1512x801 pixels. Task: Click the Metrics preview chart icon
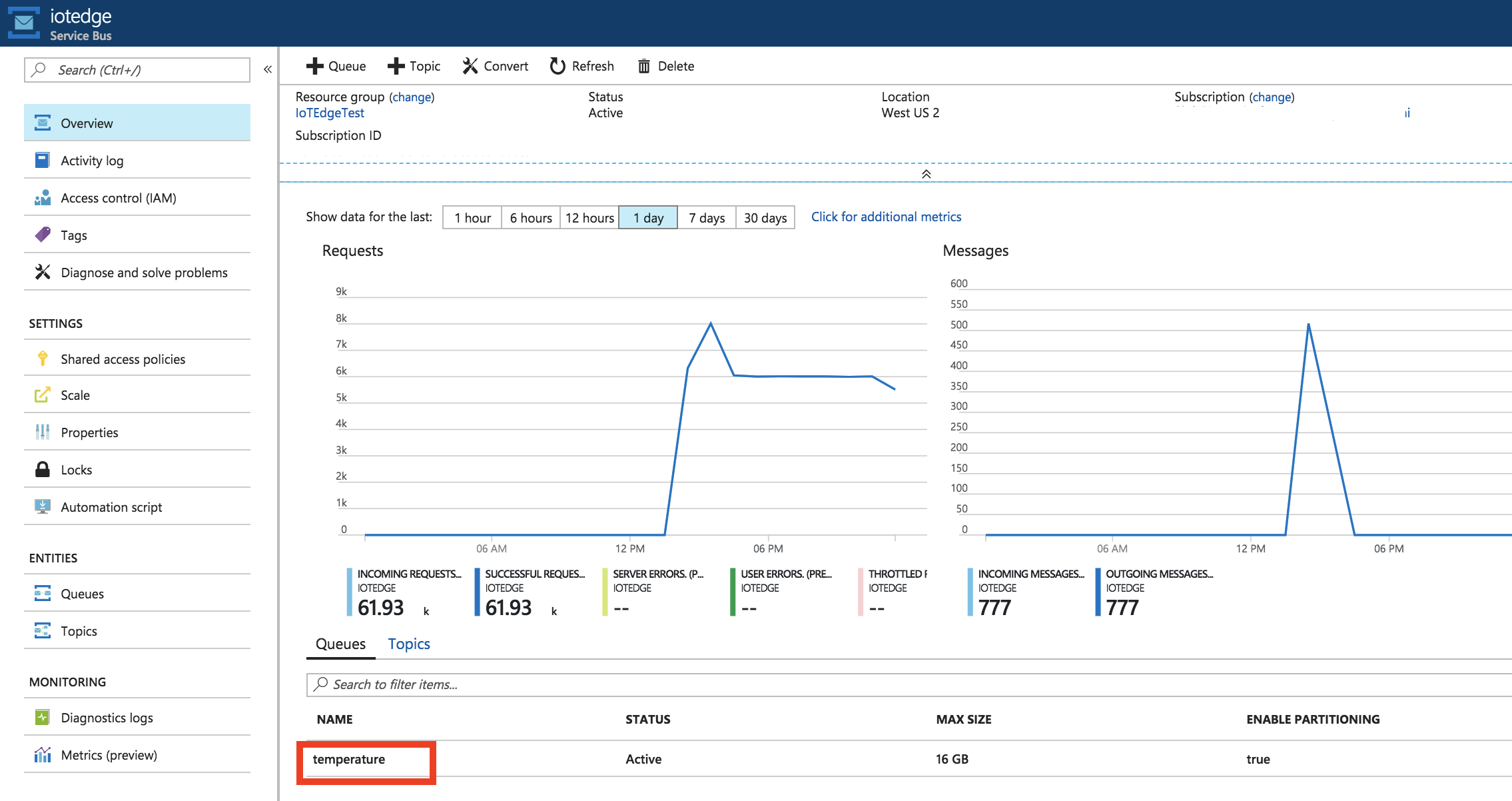[x=43, y=754]
